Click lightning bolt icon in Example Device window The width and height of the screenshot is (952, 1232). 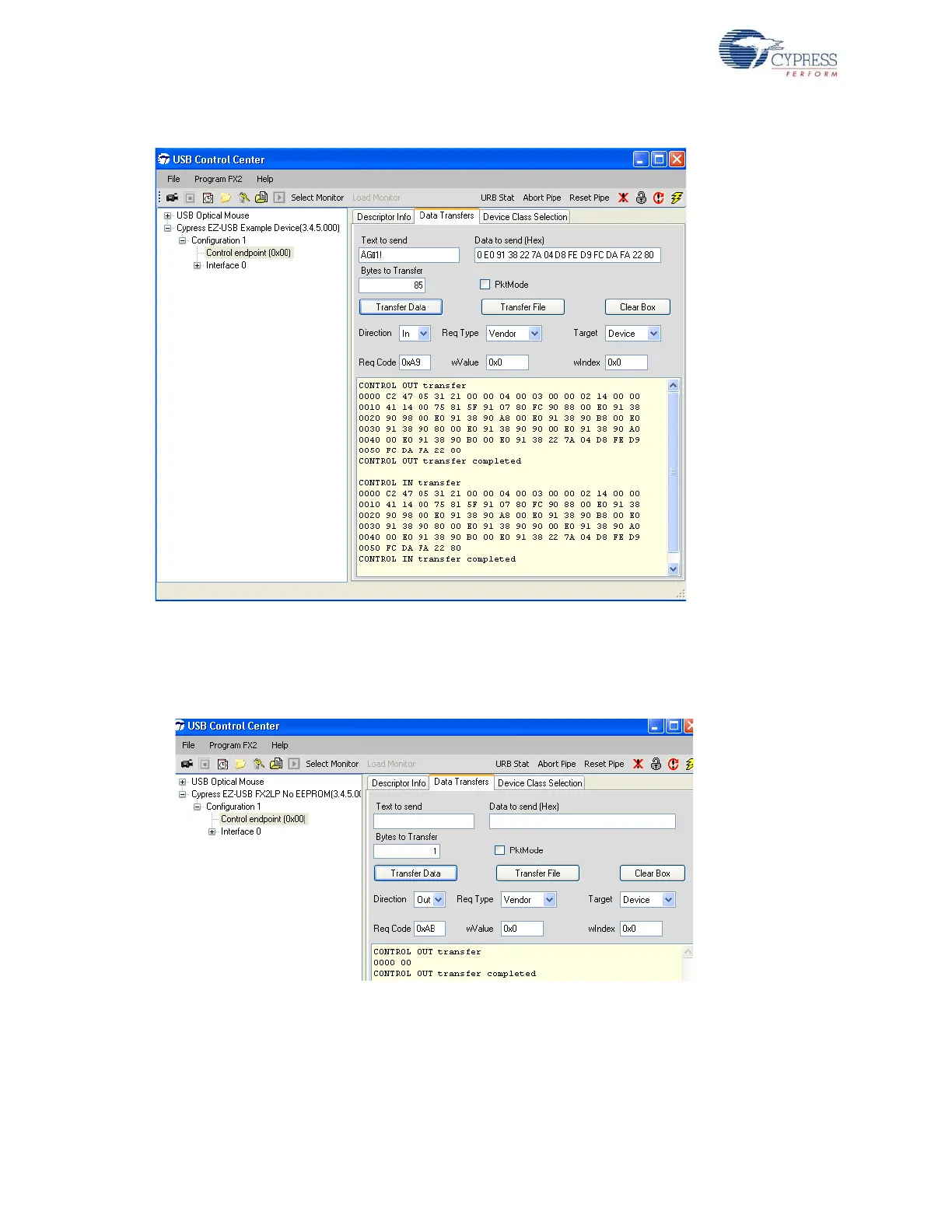[x=677, y=198]
